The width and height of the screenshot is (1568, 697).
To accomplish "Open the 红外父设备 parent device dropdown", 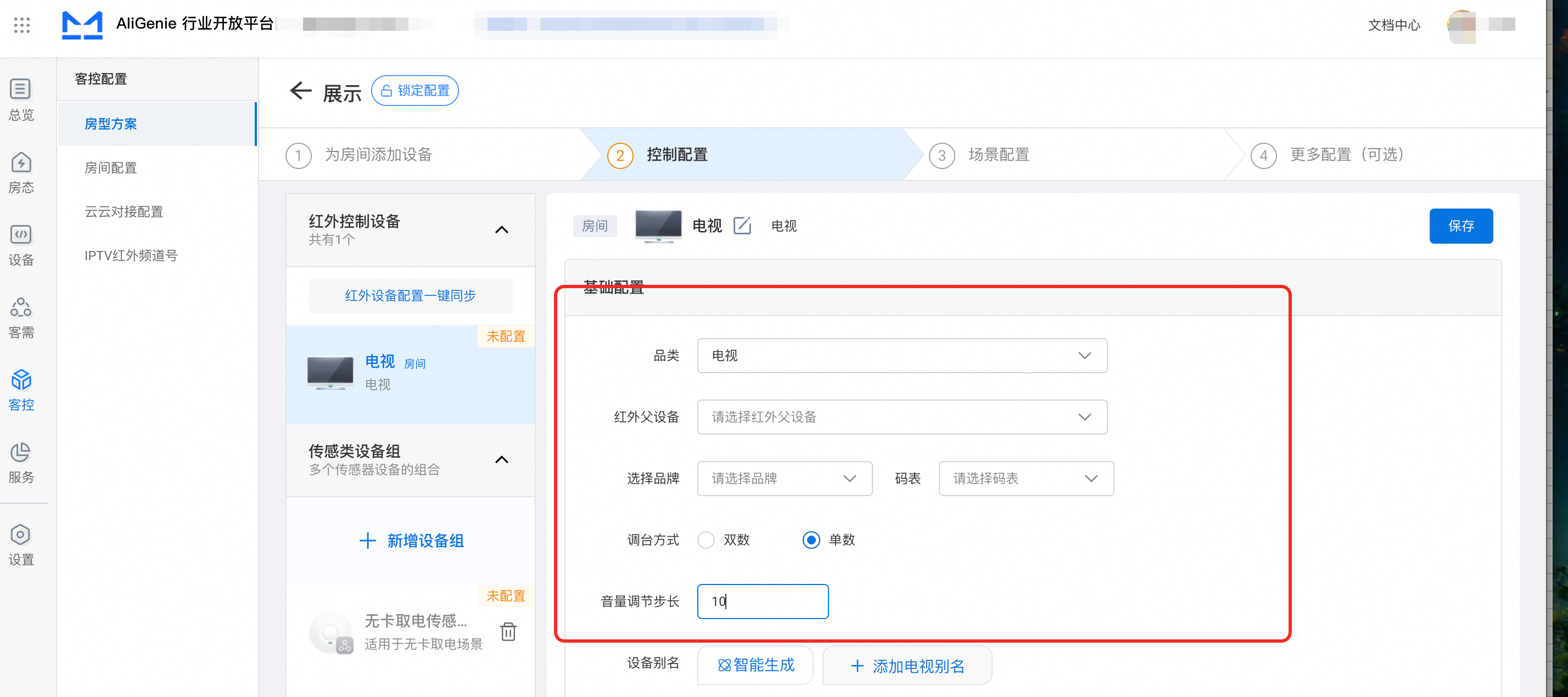I will pyautogui.click(x=901, y=417).
